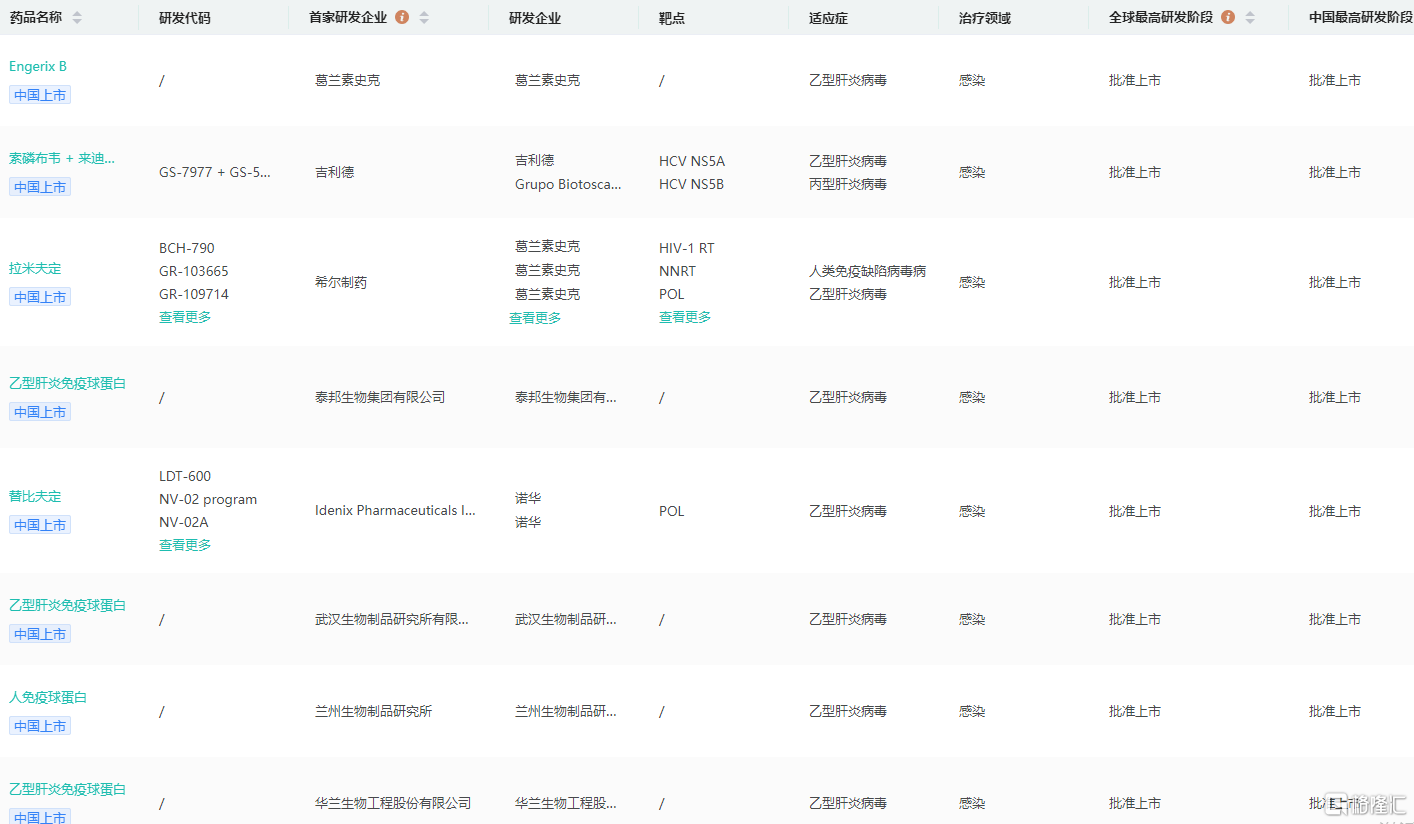Click the 首家研发企业 column header label
1414x824 pixels.
pos(348,17)
